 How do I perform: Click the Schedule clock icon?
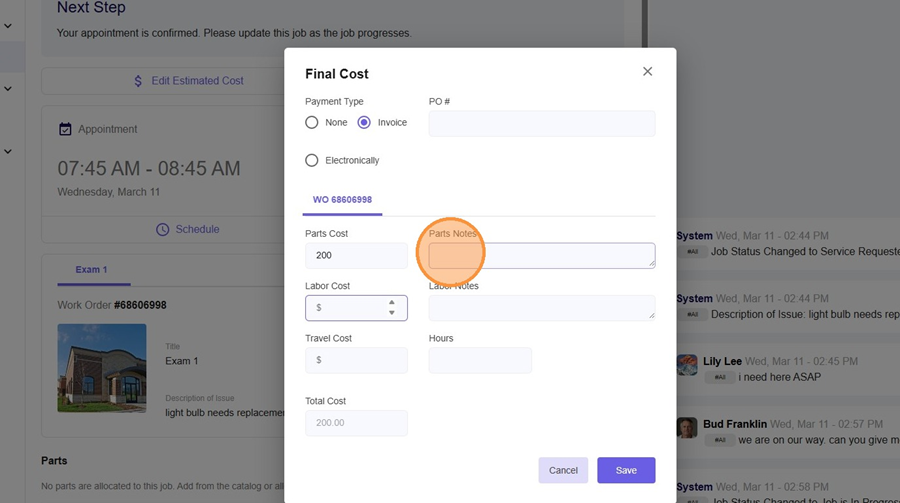tap(163, 229)
